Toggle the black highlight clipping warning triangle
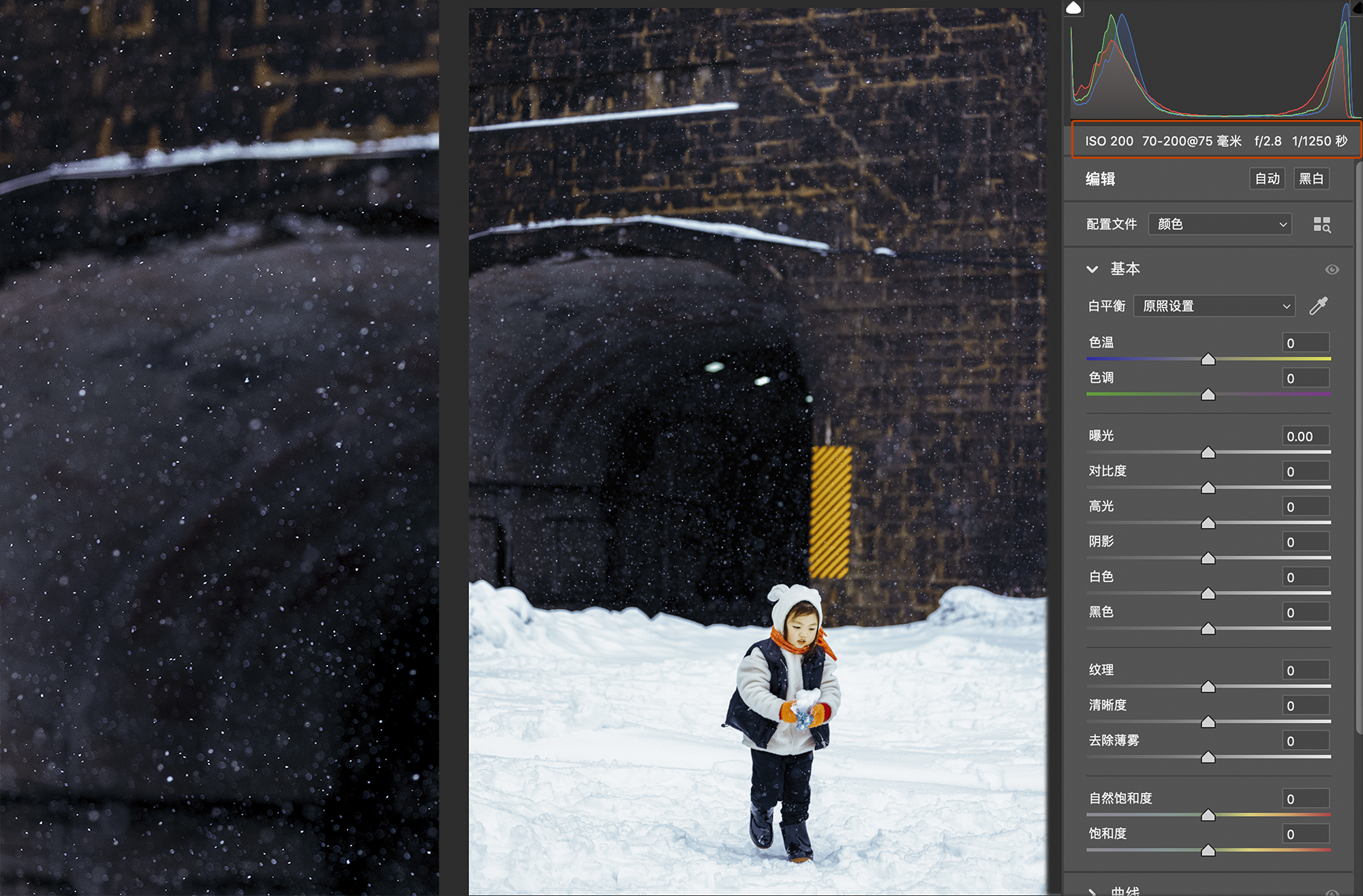This screenshot has height=896, width=1363. pos(1358,7)
